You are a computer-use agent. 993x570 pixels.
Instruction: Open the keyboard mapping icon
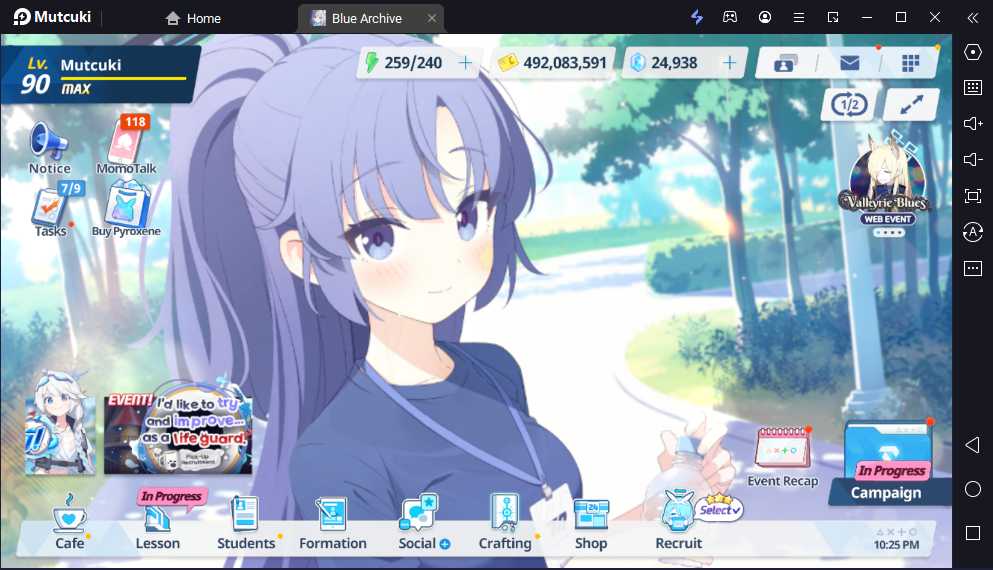(973, 87)
